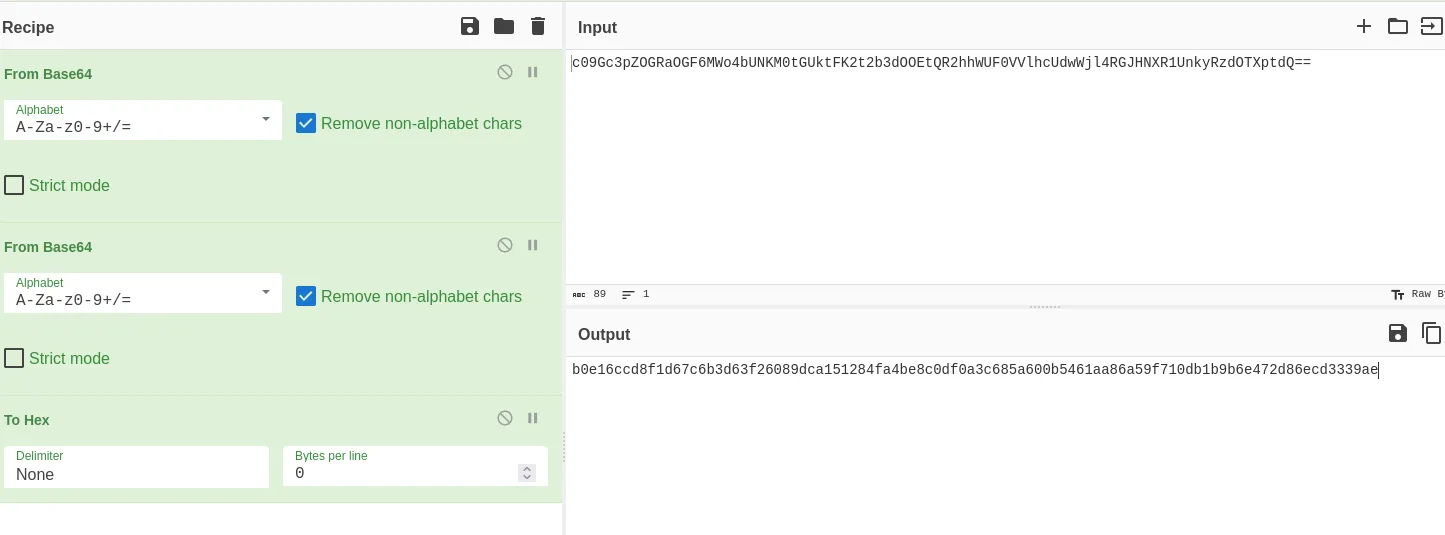Enable Strict mode in second From Base64
This screenshot has width=1445, height=535.
pyautogui.click(x=14, y=358)
